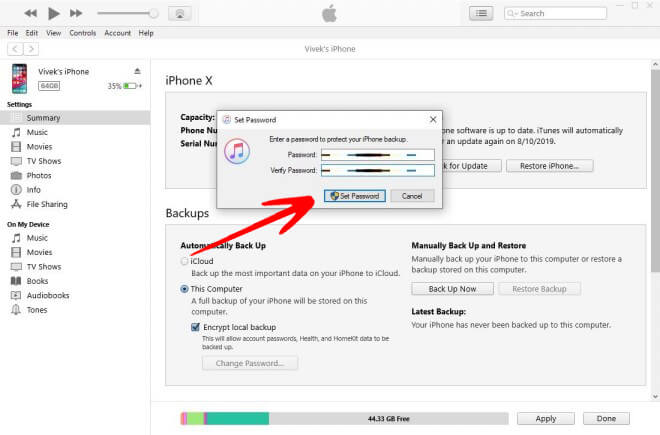Open the File Sharing icon
The width and height of the screenshot is (660, 435).
(16, 204)
